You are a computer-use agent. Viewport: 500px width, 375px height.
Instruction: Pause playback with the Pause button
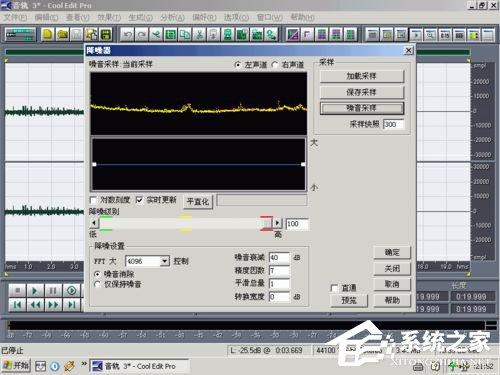pos(53,291)
